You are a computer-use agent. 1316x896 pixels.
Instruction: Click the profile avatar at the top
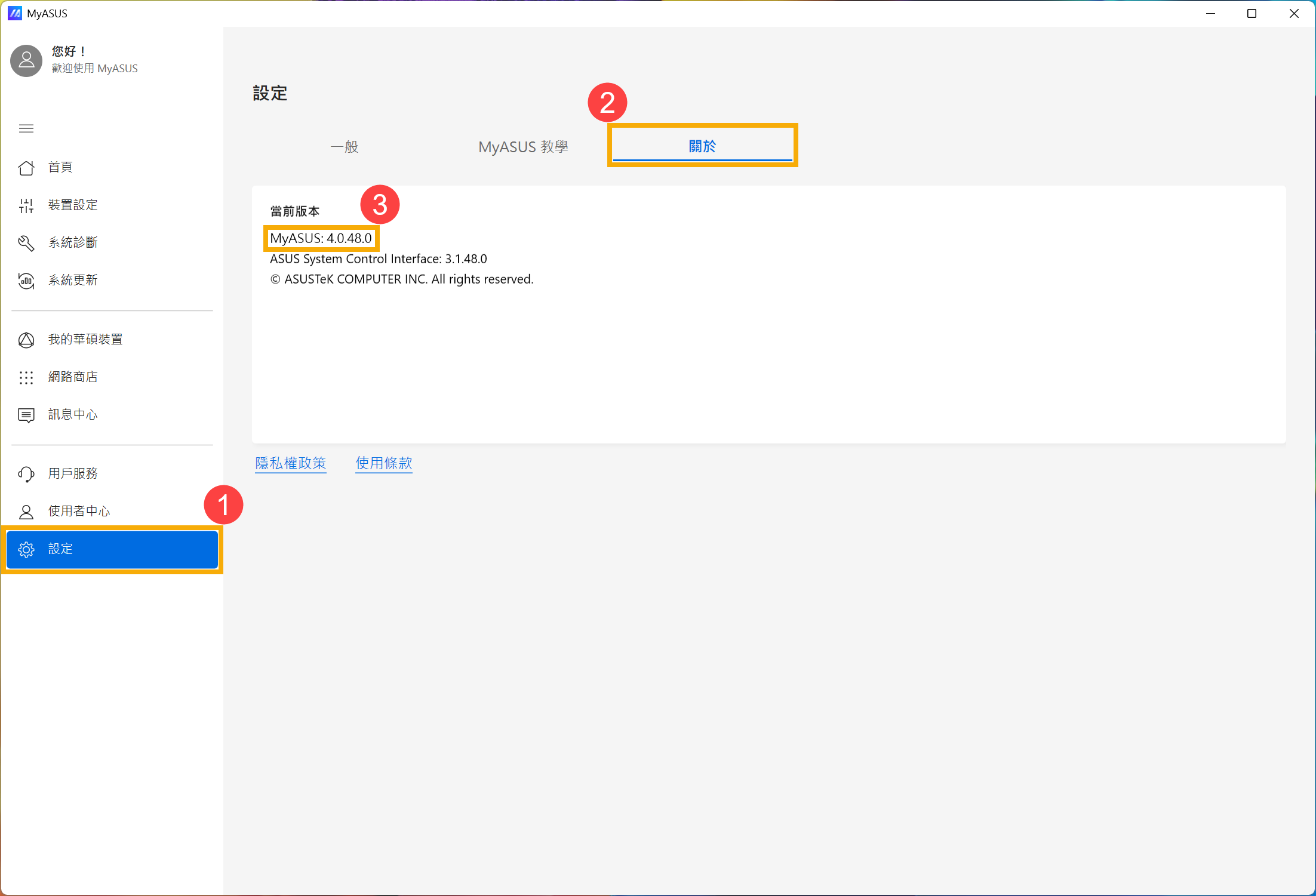point(26,60)
